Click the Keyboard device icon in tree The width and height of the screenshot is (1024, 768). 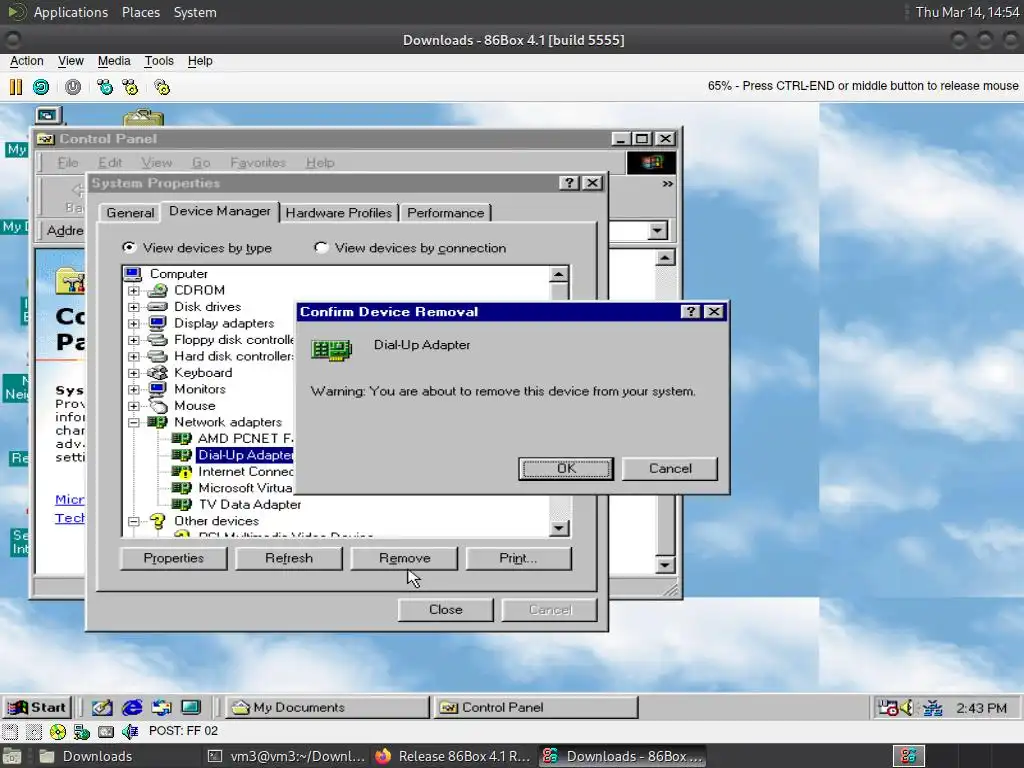coord(157,372)
